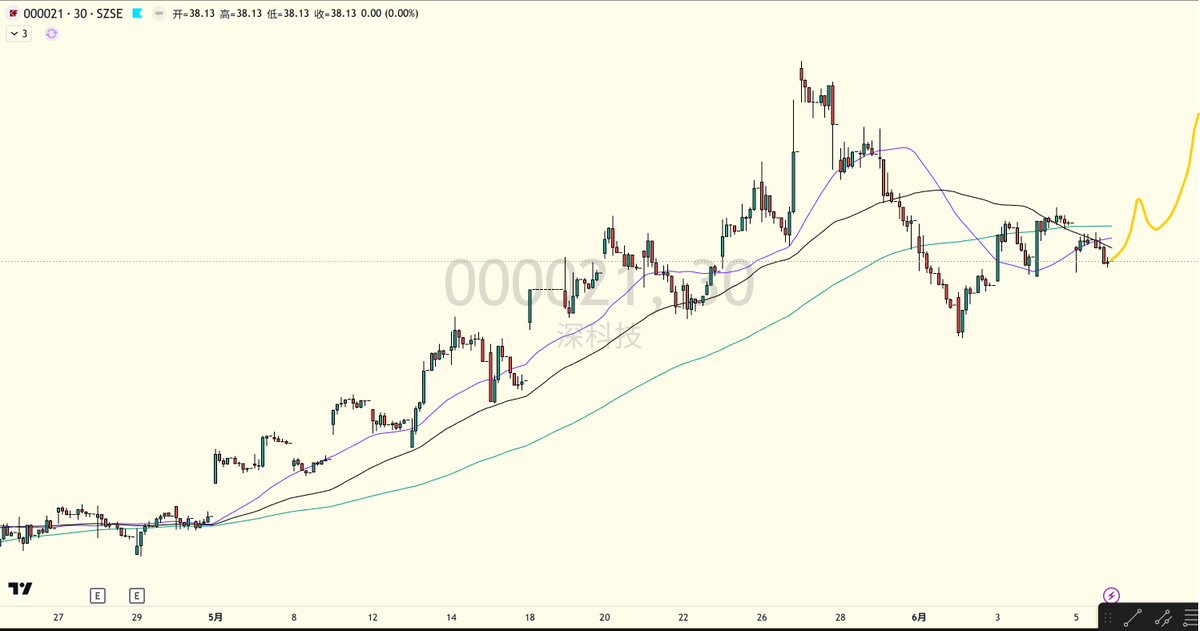Click the high price value 高=38.13

click(x=240, y=14)
